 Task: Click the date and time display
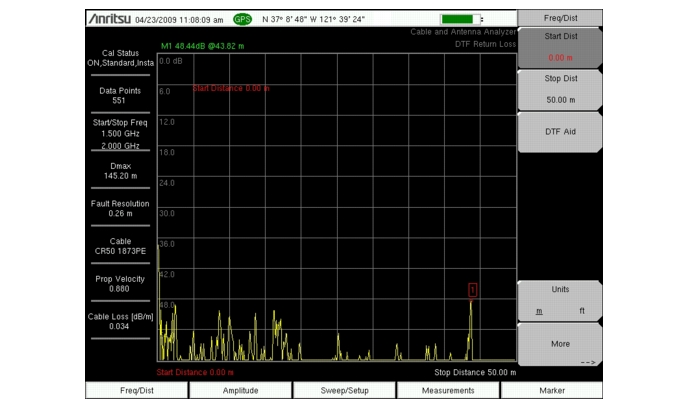pos(179,20)
